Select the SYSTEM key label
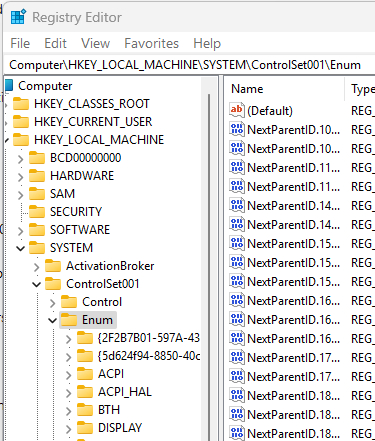 click(x=71, y=248)
